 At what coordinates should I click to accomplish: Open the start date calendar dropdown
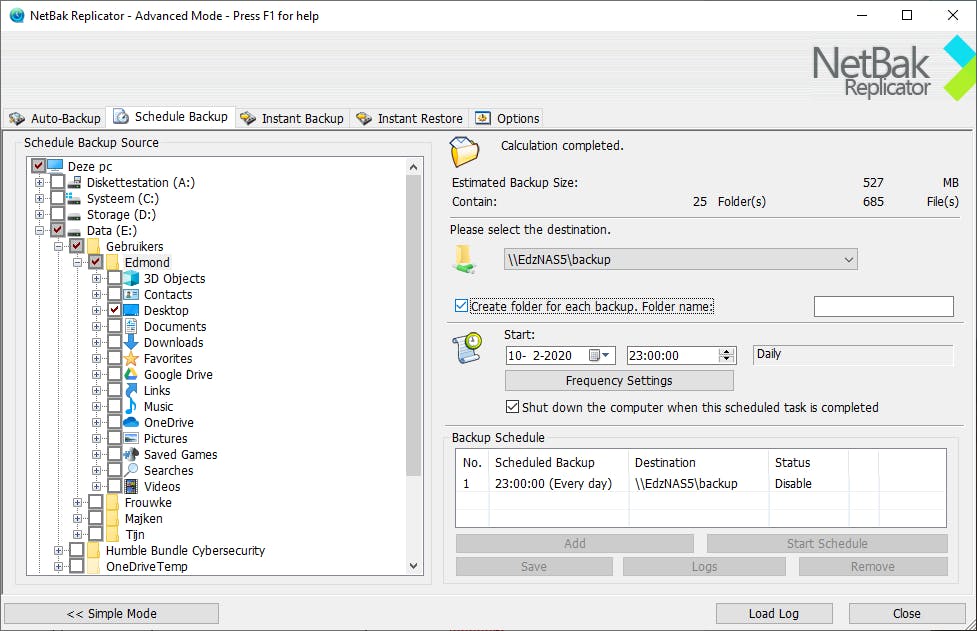pos(599,356)
